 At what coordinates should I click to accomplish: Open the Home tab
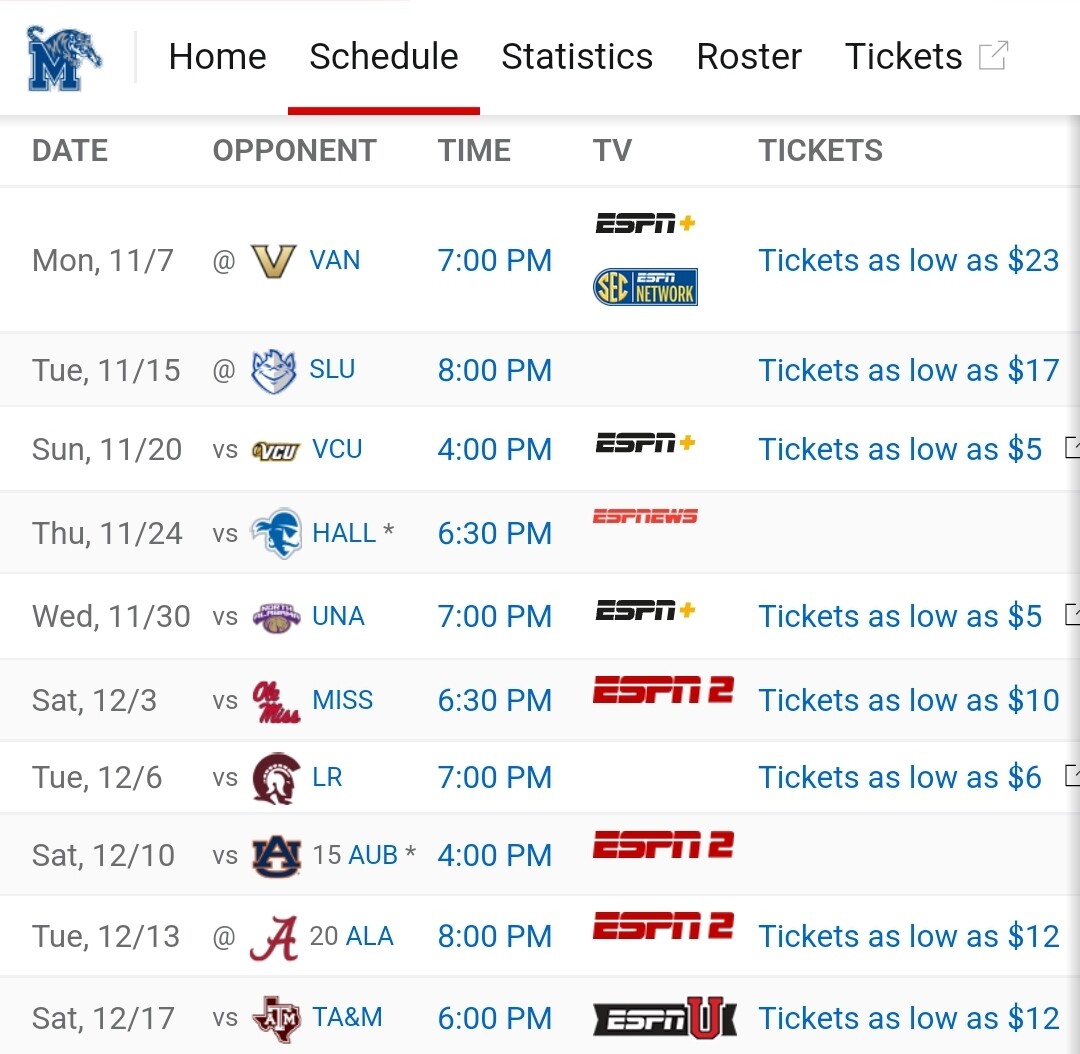point(217,57)
